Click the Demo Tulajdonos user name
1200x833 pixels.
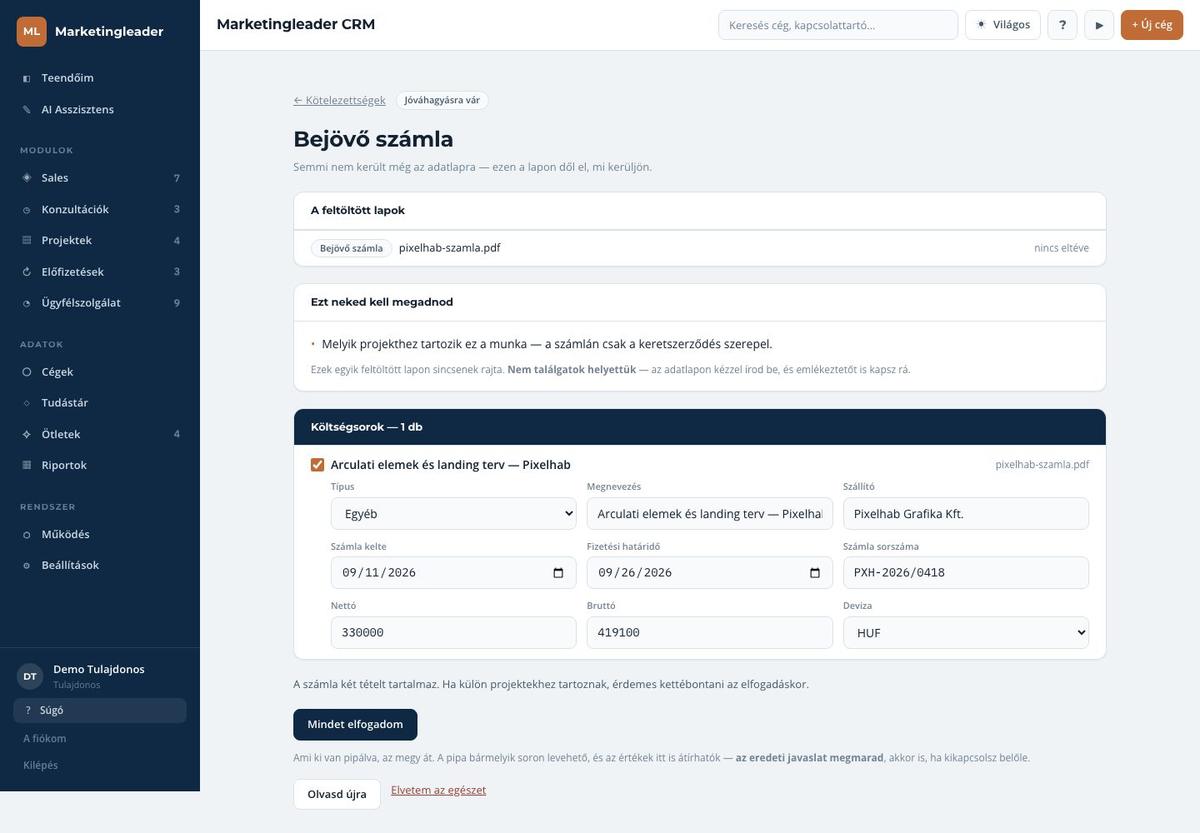(99, 669)
